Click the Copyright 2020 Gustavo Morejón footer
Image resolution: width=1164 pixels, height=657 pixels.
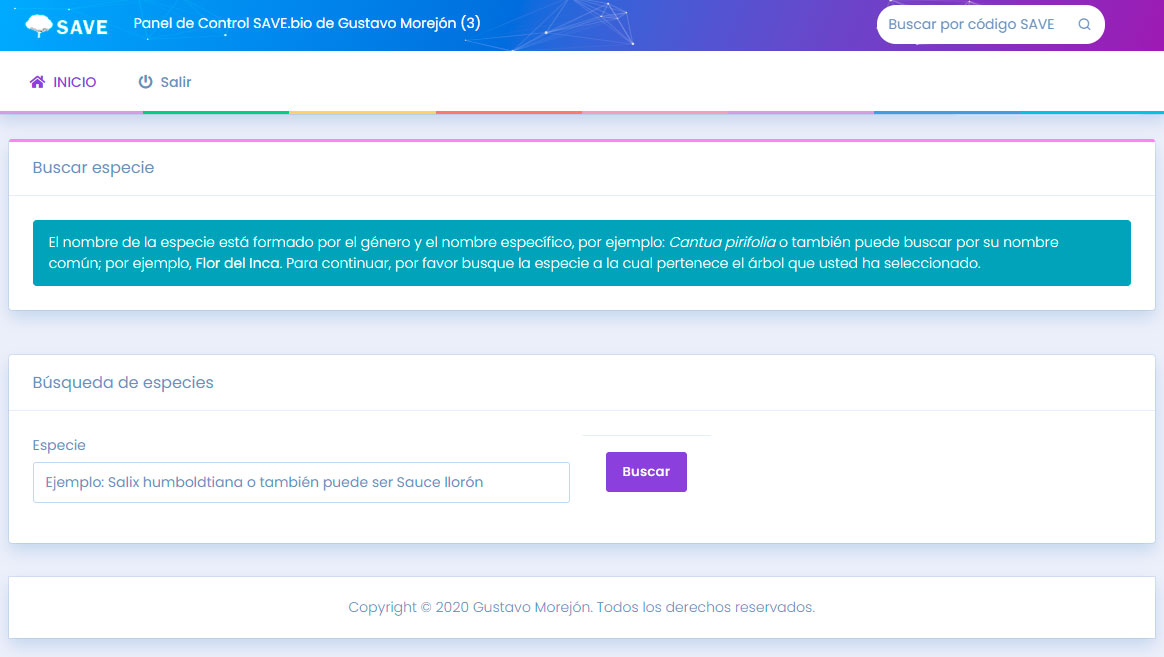pyautogui.click(x=581, y=607)
